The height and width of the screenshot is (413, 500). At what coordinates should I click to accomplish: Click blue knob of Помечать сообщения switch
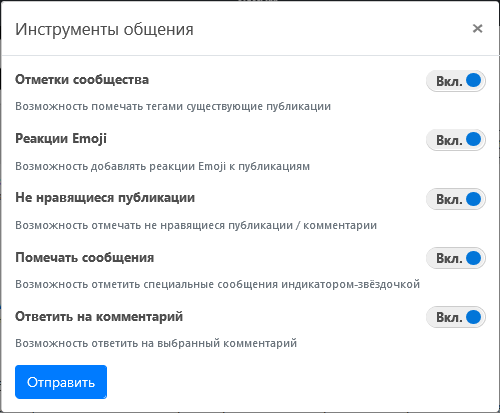[473, 258]
